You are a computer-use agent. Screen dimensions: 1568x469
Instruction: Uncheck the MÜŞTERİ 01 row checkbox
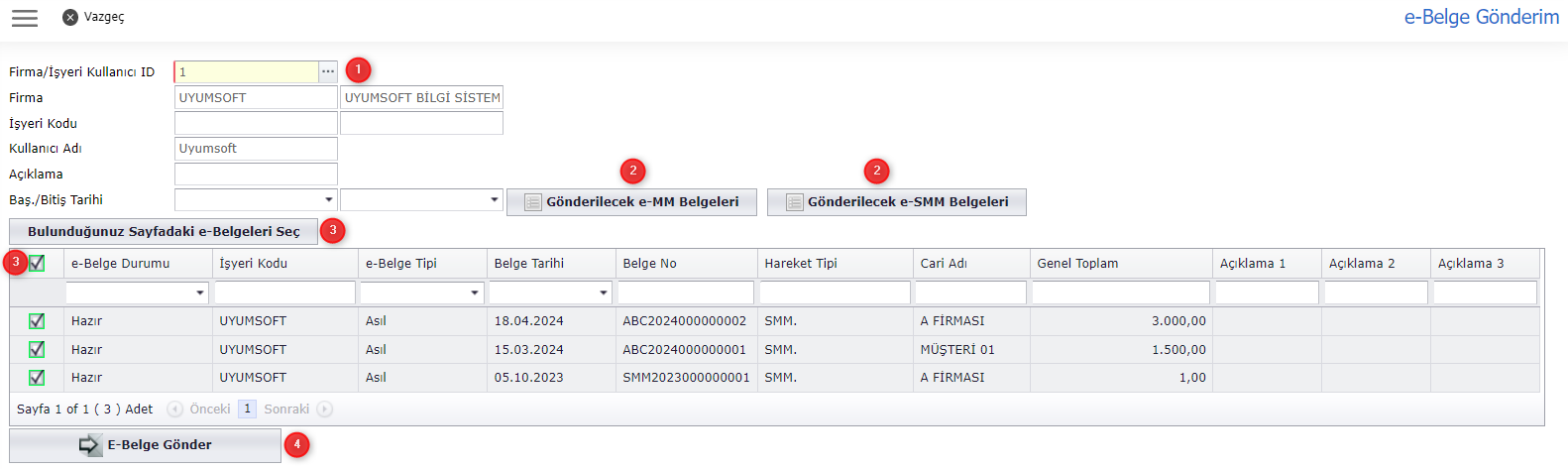point(37,349)
